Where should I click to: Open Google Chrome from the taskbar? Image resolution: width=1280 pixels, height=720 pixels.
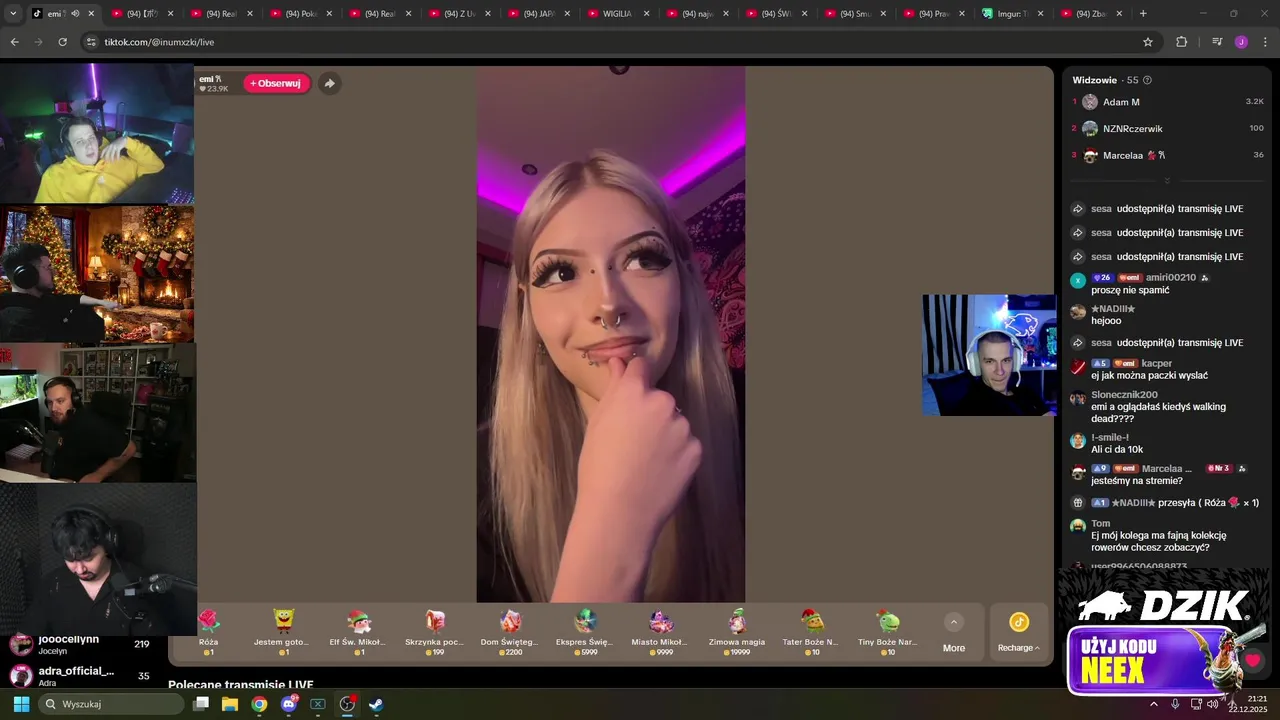coord(259,704)
